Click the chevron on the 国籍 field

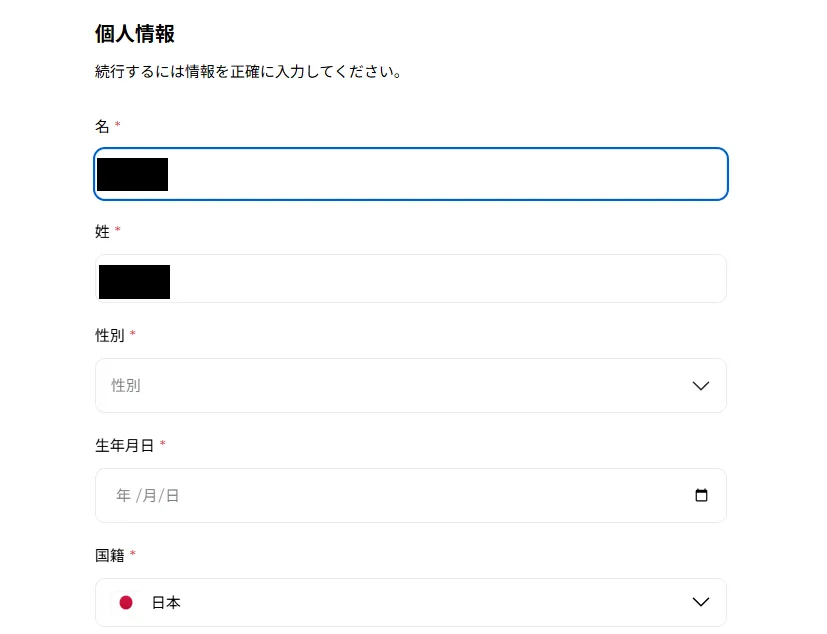pos(700,602)
